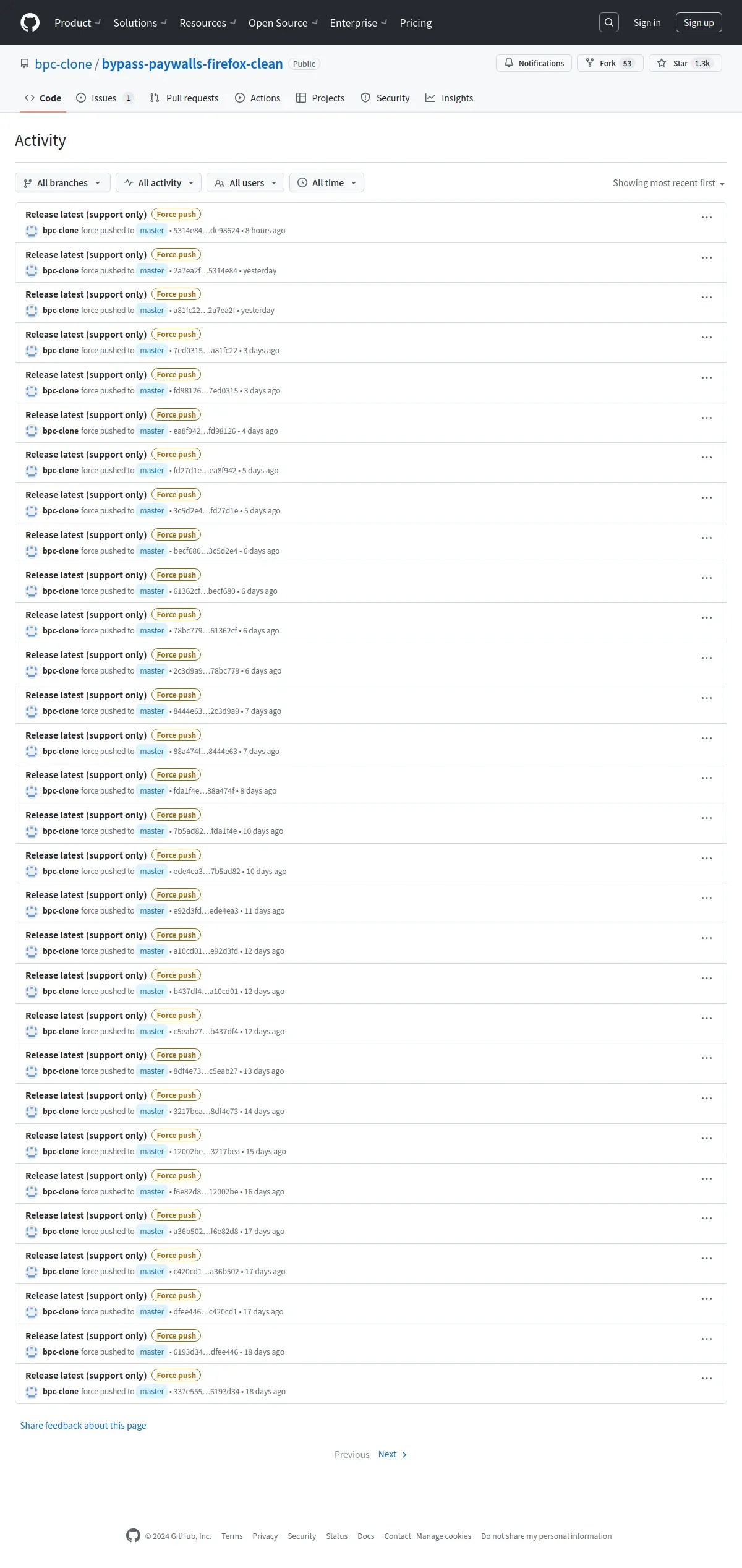Click the footer GitHub mark icon
Screen dimensions: 742x1568
(x=133, y=1535)
